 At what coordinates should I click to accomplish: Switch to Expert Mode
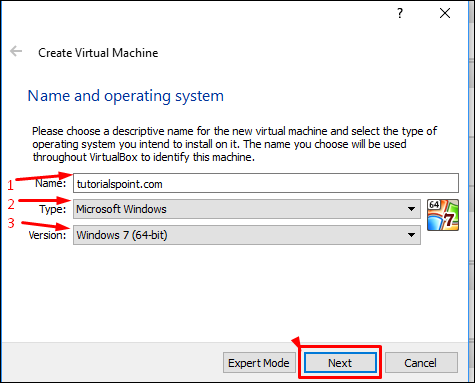[259, 363]
